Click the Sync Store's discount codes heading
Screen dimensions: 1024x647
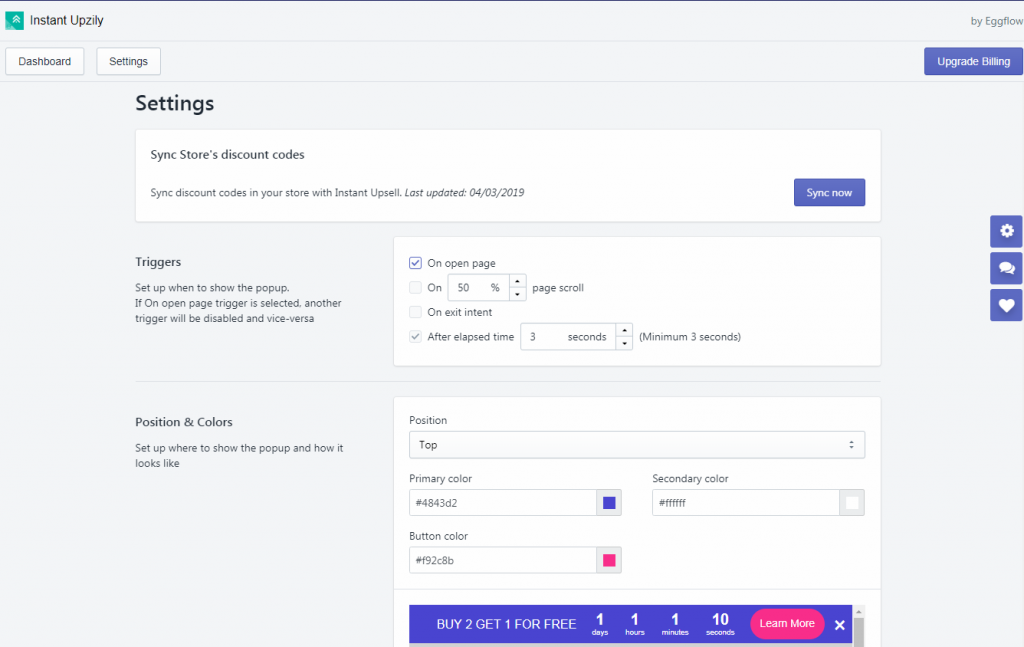[x=227, y=155]
